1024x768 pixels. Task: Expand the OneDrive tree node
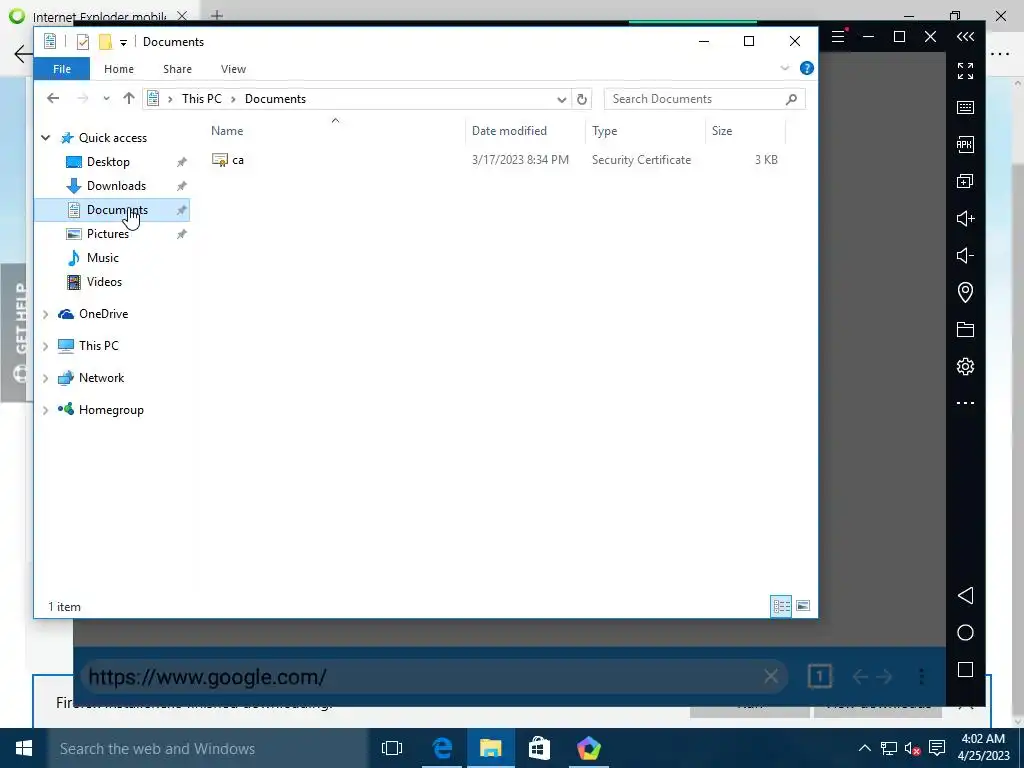tap(46, 314)
